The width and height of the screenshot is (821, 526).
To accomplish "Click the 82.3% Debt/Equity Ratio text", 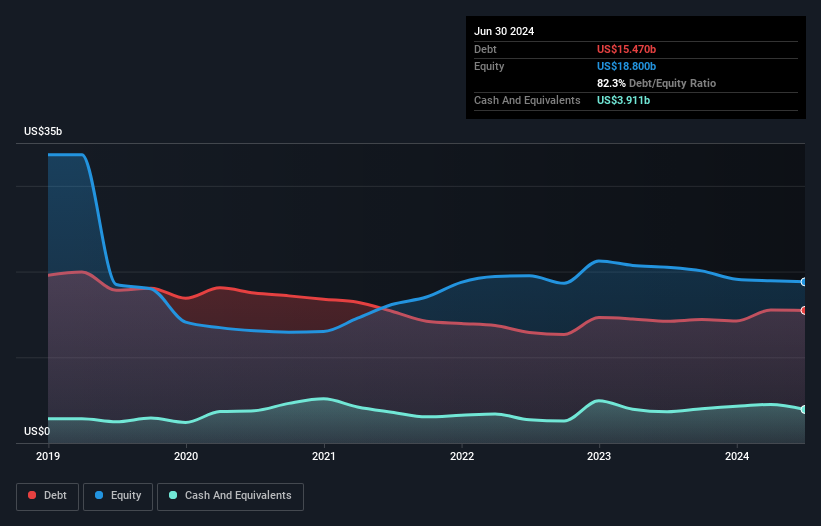I will point(656,83).
